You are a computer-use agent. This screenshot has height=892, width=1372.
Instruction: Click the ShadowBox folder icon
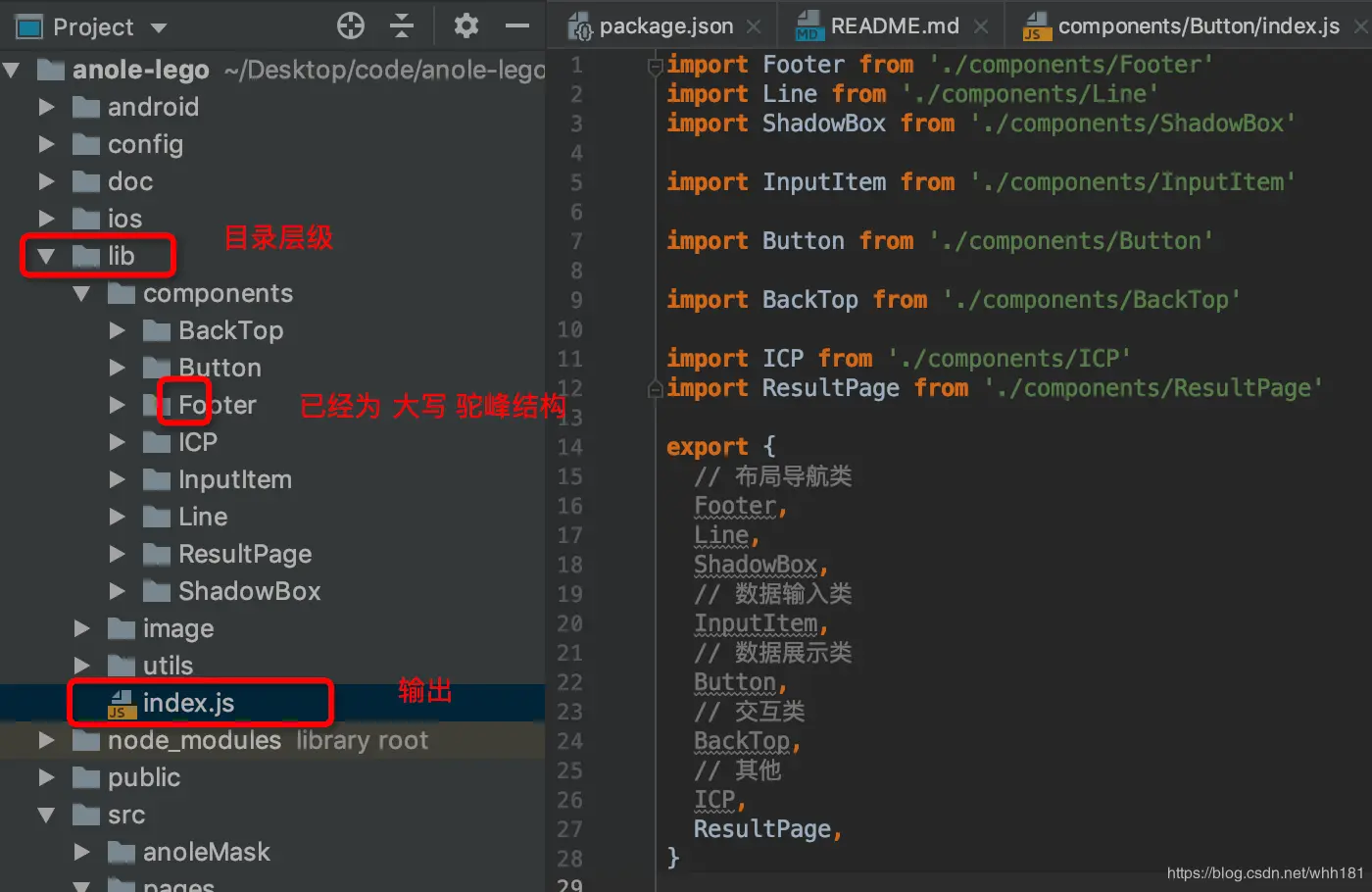coord(157,591)
